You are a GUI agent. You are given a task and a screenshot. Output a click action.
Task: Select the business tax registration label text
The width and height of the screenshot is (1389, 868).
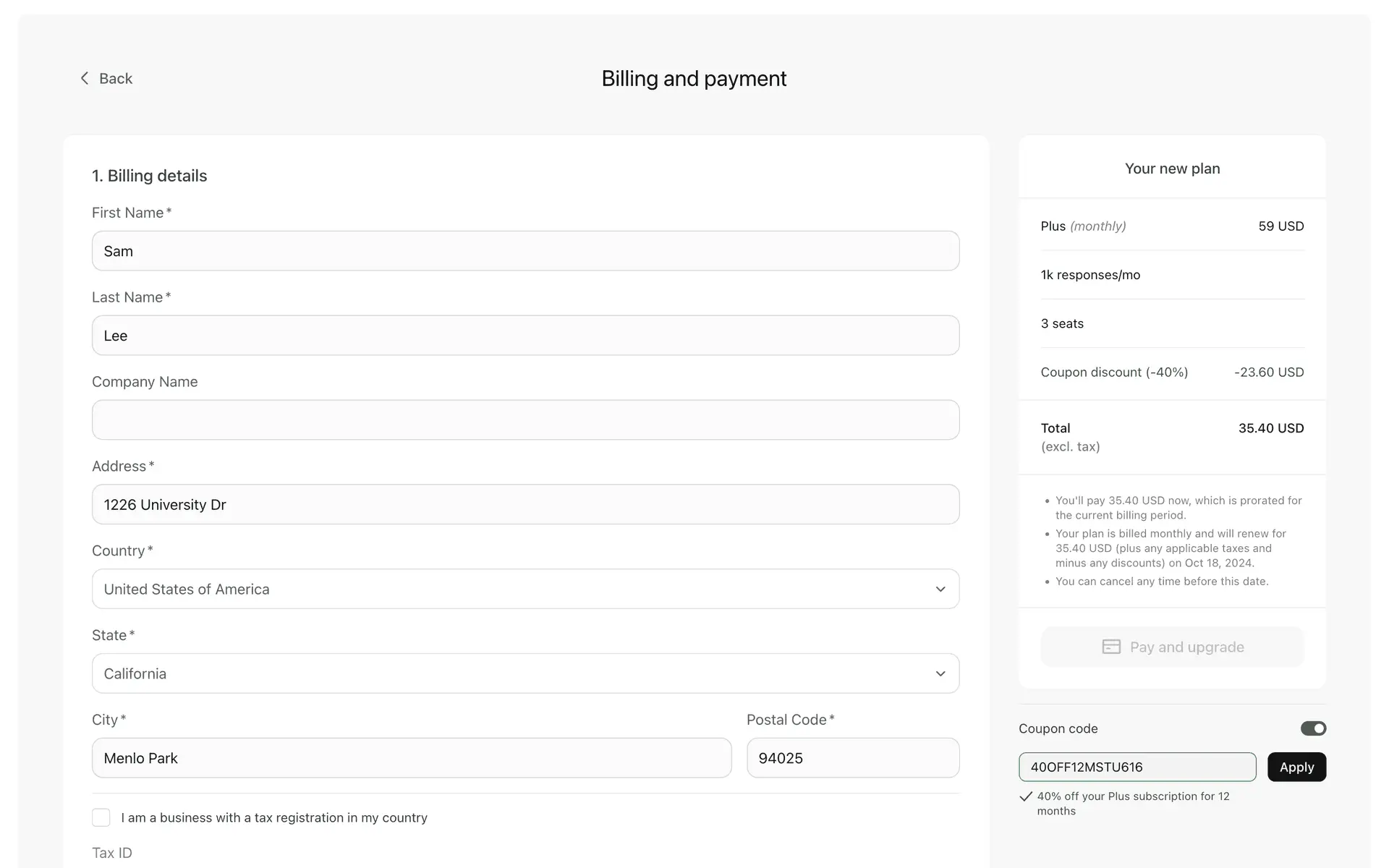(274, 817)
